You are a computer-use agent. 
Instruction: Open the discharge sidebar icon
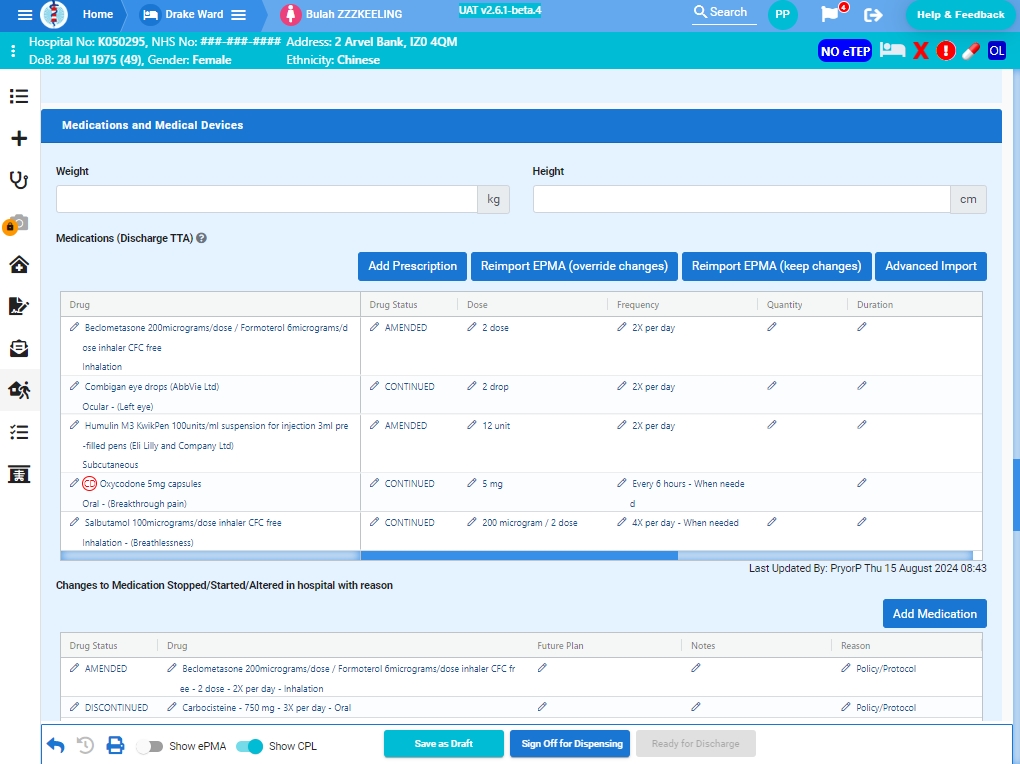click(x=19, y=390)
